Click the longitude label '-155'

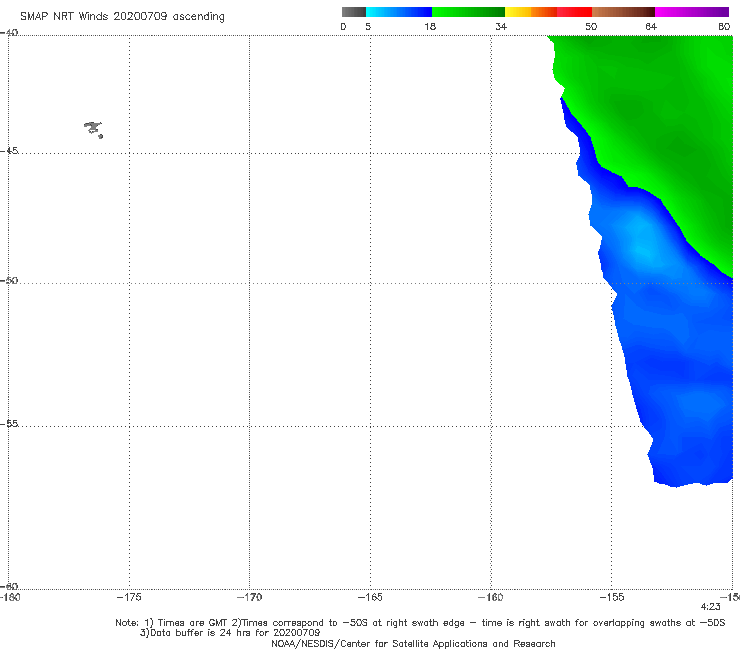pyautogui.click(x=612, y=597)
